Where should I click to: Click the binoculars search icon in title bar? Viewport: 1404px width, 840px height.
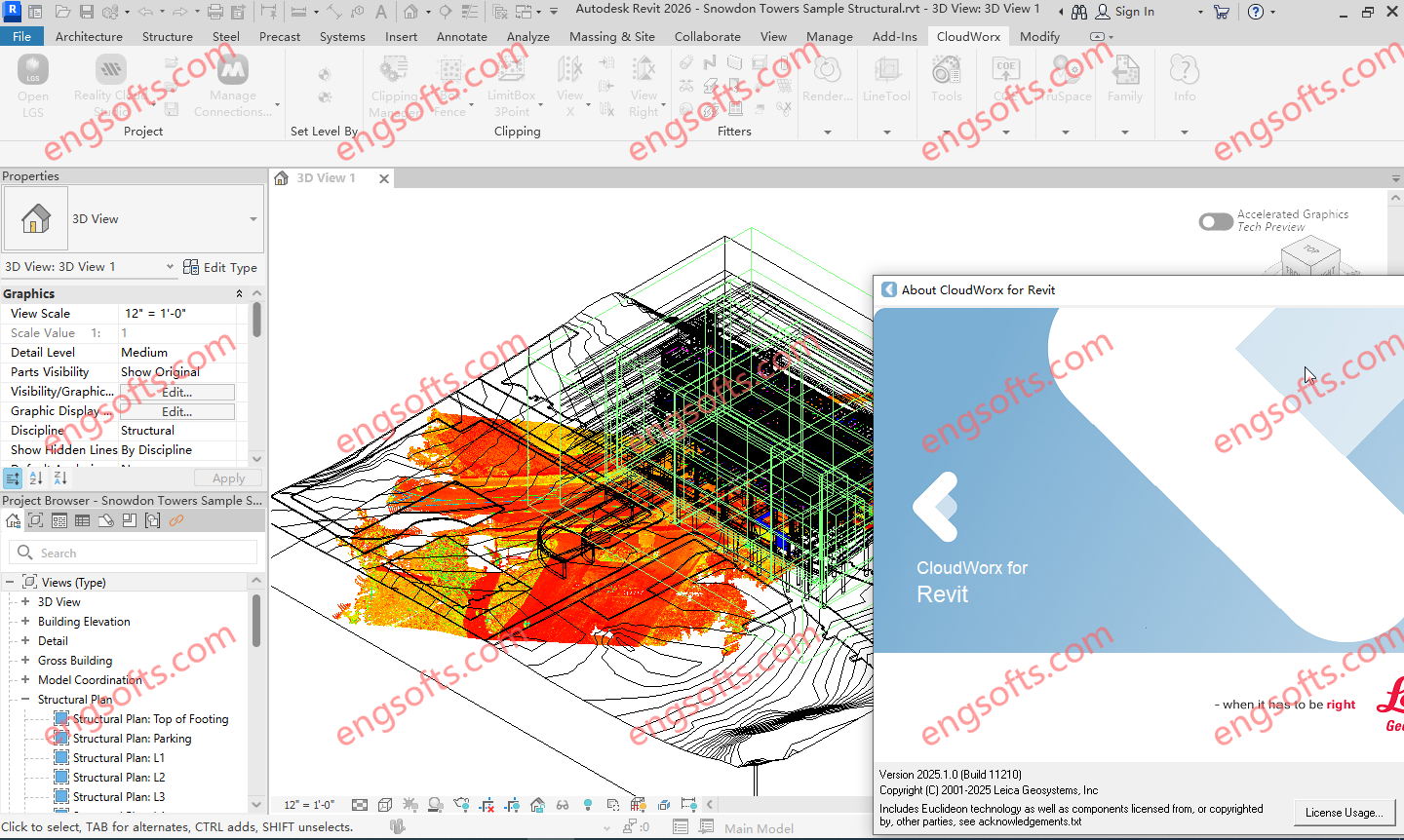(x=1079, y=12)
